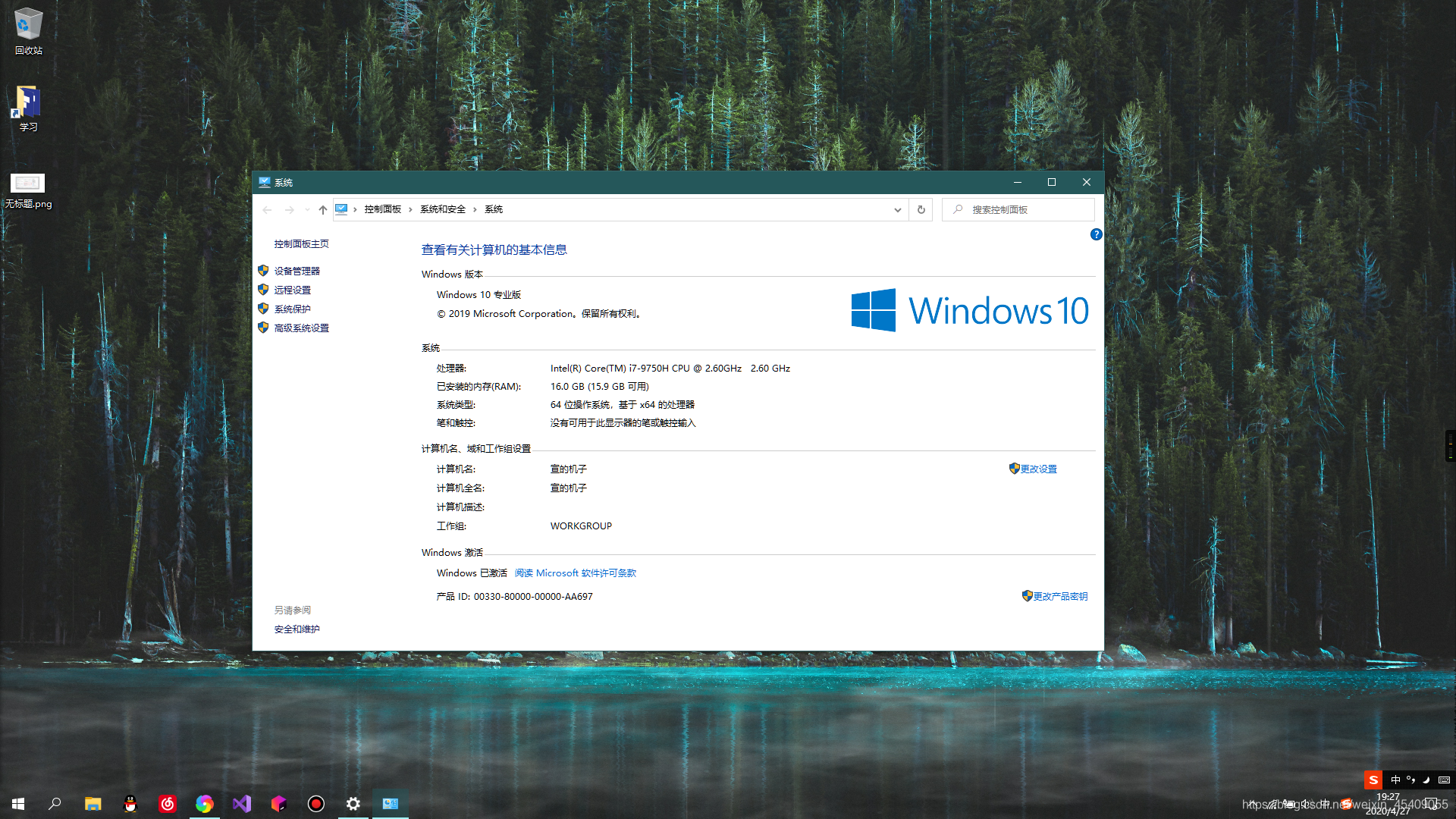The height and width of the screenshot is (819, 1456).
Task: Click the Control Panel taskbar button
Action: tap(391, 803)
